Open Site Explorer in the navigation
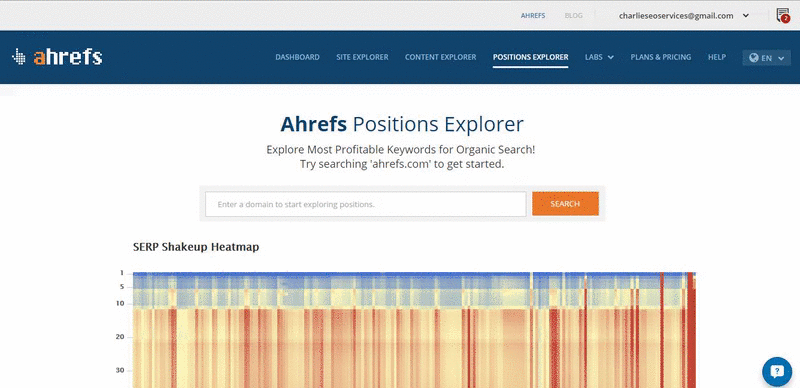 tap(362, 57)
